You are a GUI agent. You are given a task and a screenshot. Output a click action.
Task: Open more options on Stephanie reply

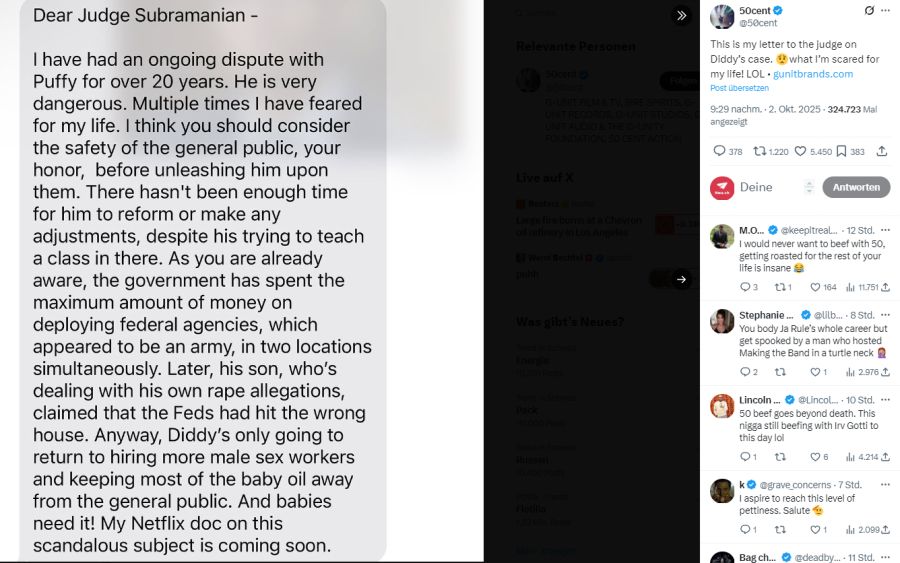tap(884, 315)
